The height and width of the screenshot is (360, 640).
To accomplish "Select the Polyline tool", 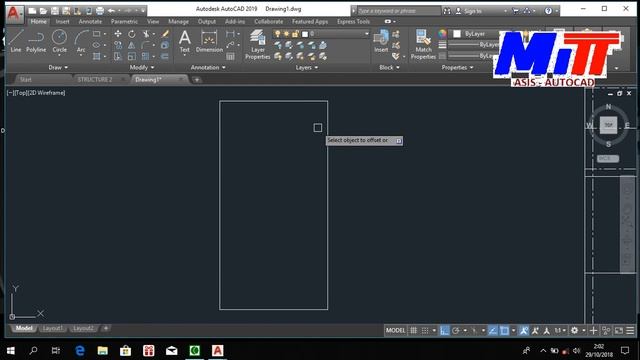I will pos(36,41).
